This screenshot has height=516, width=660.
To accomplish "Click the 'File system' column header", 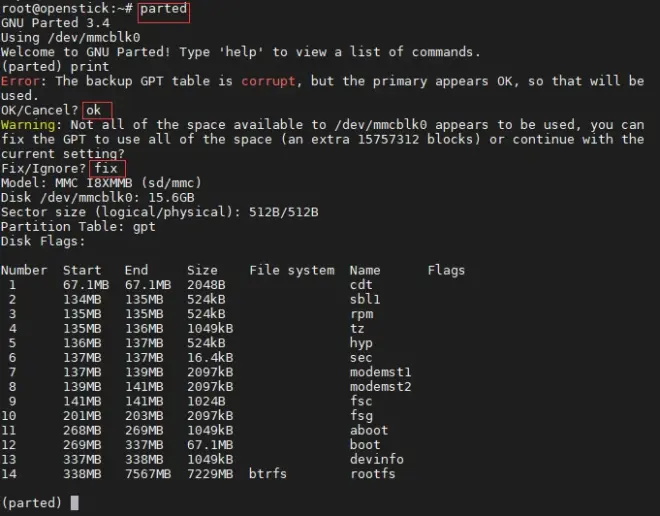I will [x=292, y=270].
